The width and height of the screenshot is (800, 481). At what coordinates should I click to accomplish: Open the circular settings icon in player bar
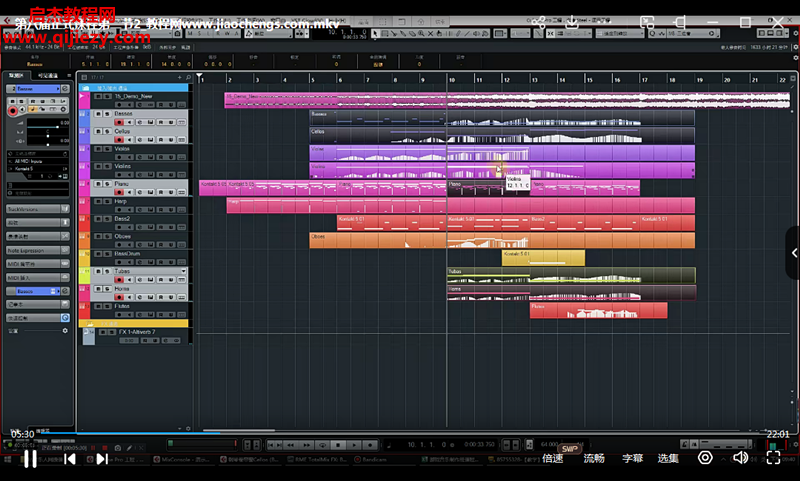click(705, 458)
